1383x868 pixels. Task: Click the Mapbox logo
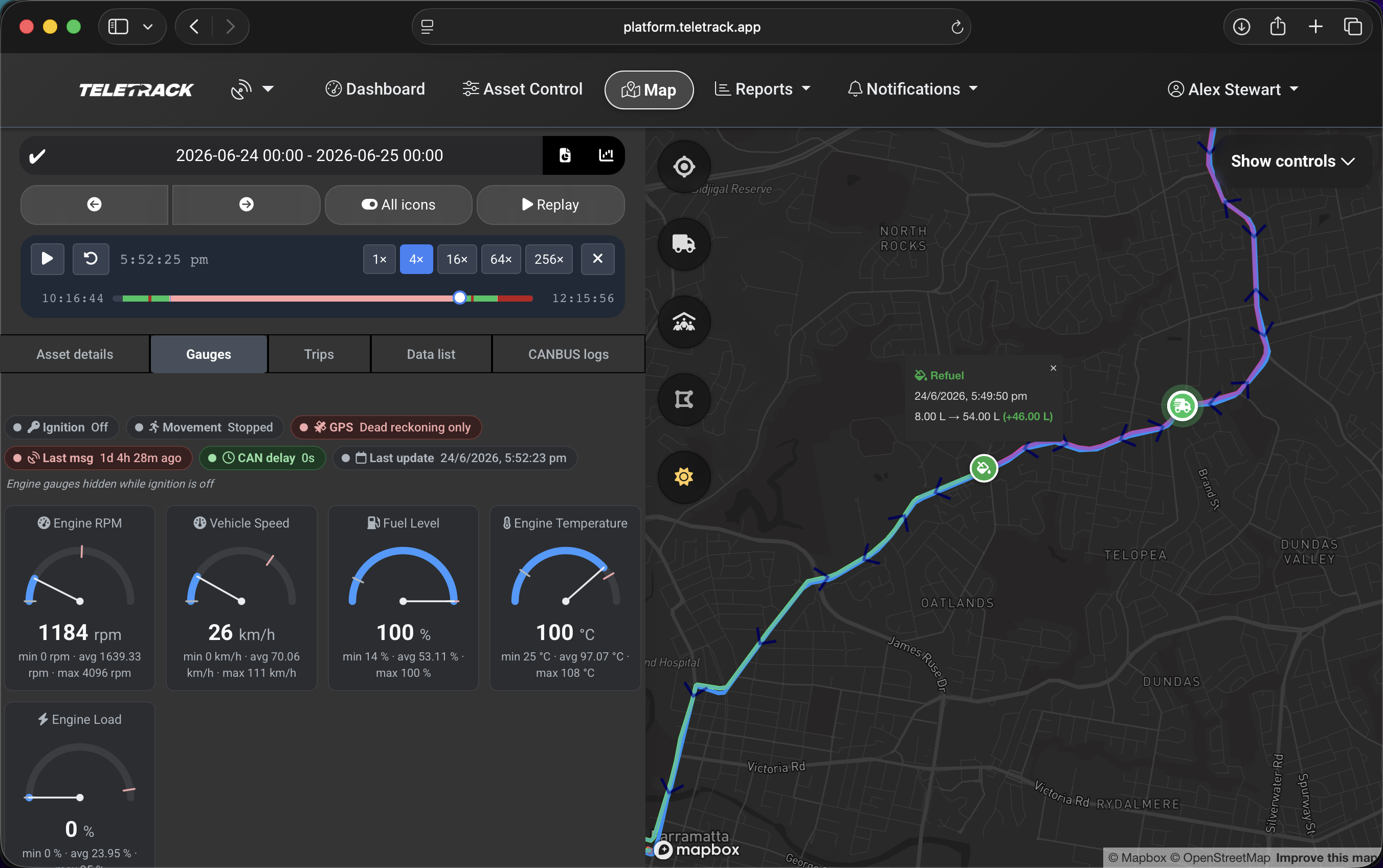click(696, 849)
